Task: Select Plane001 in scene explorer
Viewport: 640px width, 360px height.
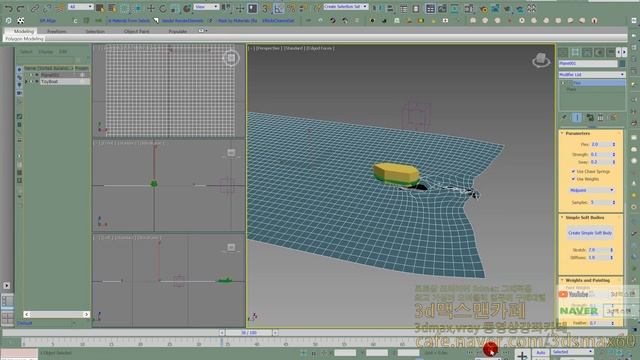Action: tap(50, 75)
